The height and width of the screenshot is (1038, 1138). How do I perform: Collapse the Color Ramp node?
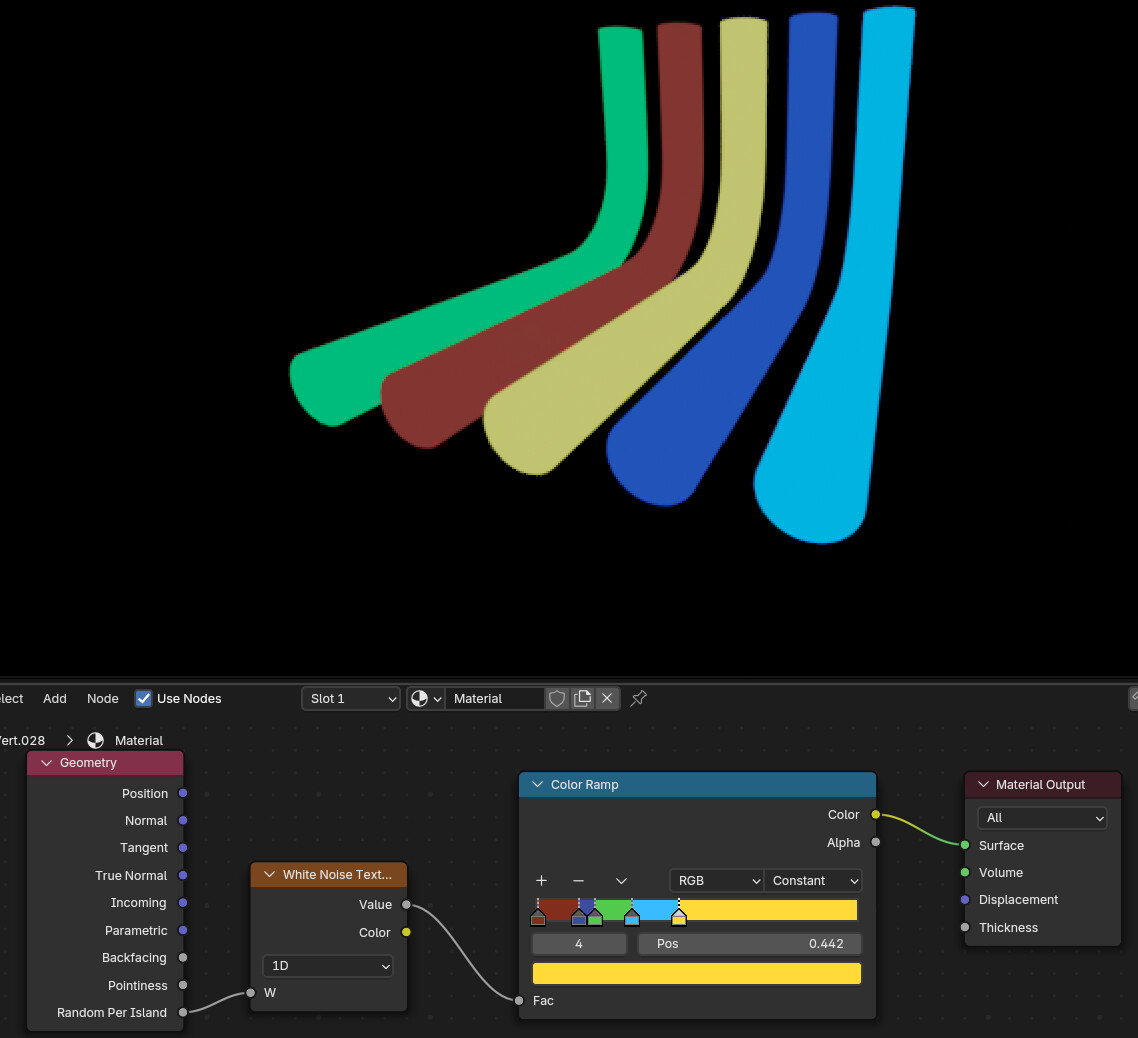[538, 785]
